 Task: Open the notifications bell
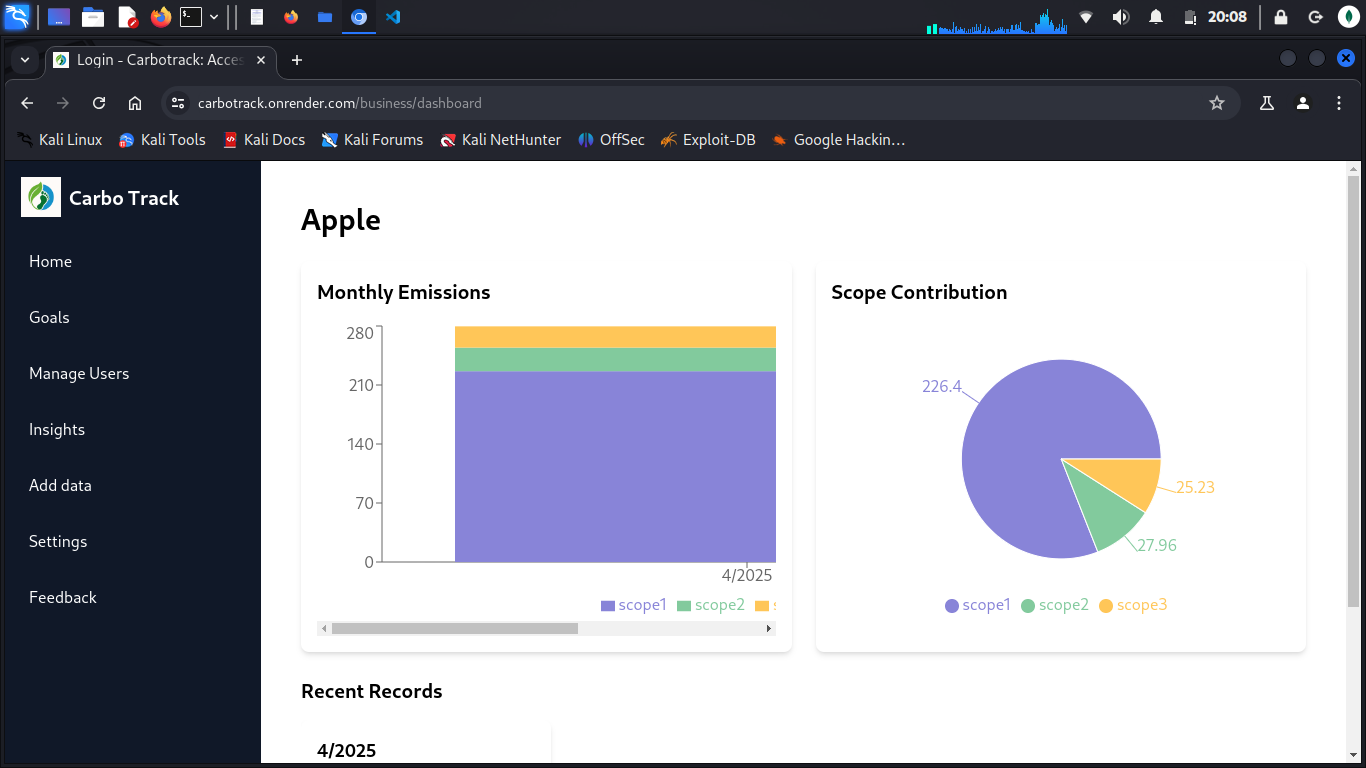(x=1156, y=17)
